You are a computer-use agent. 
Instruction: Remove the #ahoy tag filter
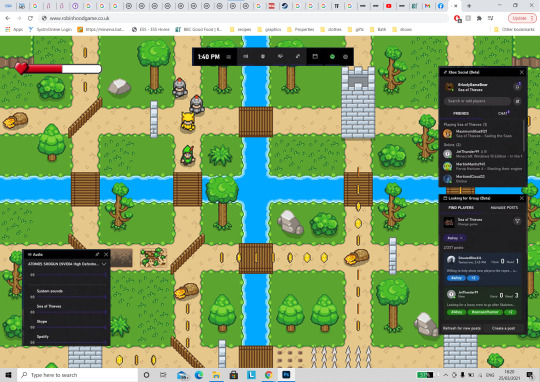[461, 238]
